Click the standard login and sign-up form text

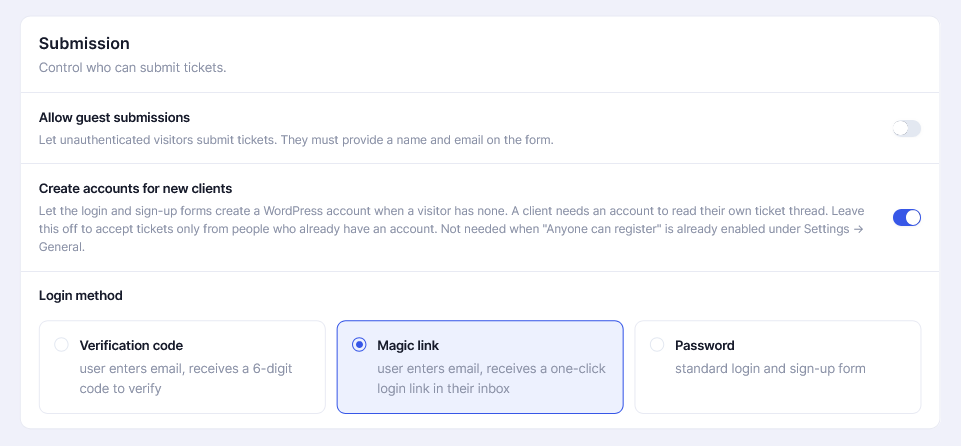(770, 369)
